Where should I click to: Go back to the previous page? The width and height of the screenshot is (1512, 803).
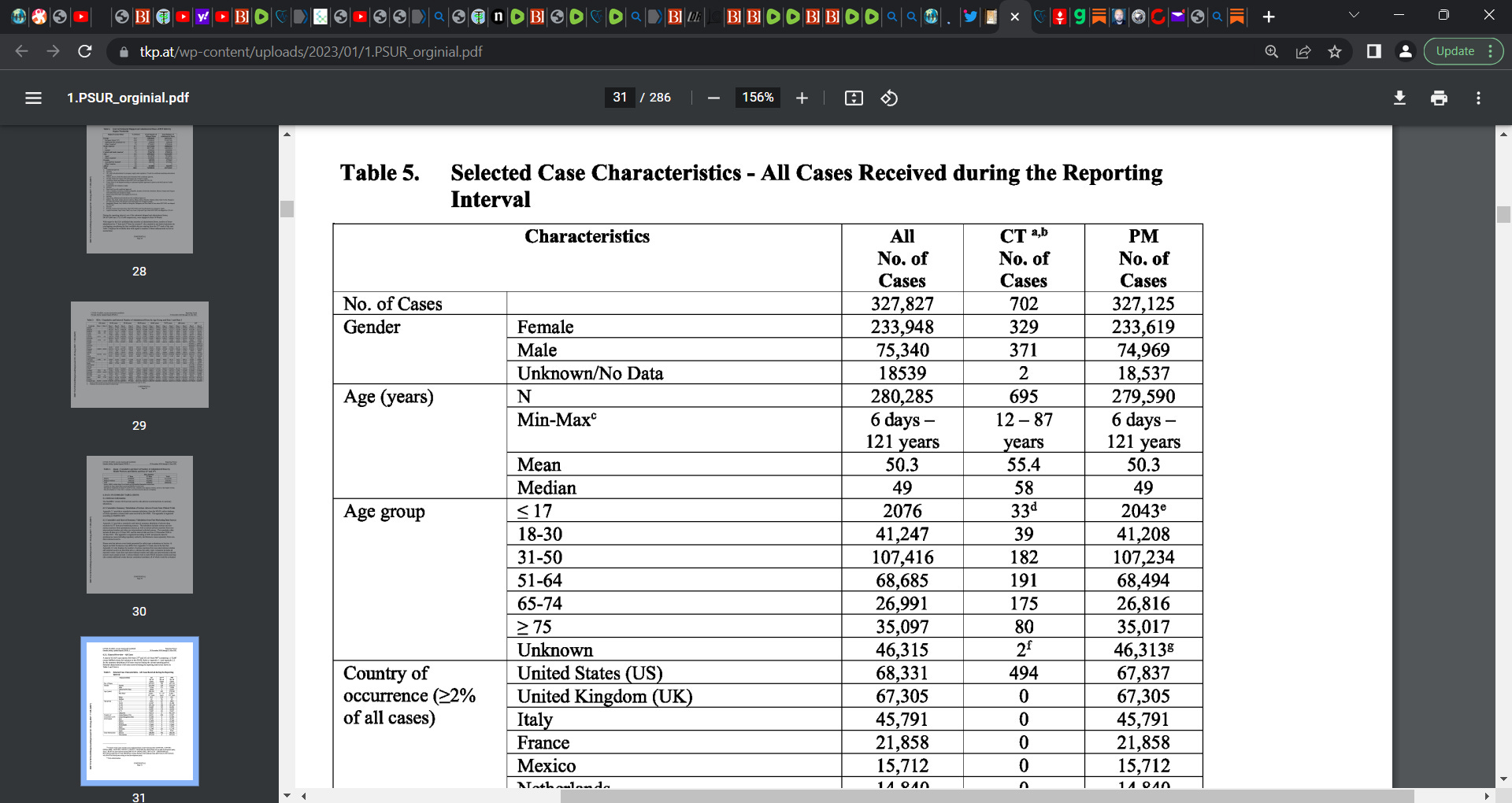pos(21,51)
